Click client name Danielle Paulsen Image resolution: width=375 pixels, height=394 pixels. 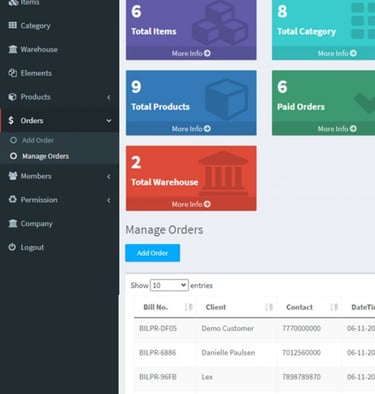tap(228, 353)
